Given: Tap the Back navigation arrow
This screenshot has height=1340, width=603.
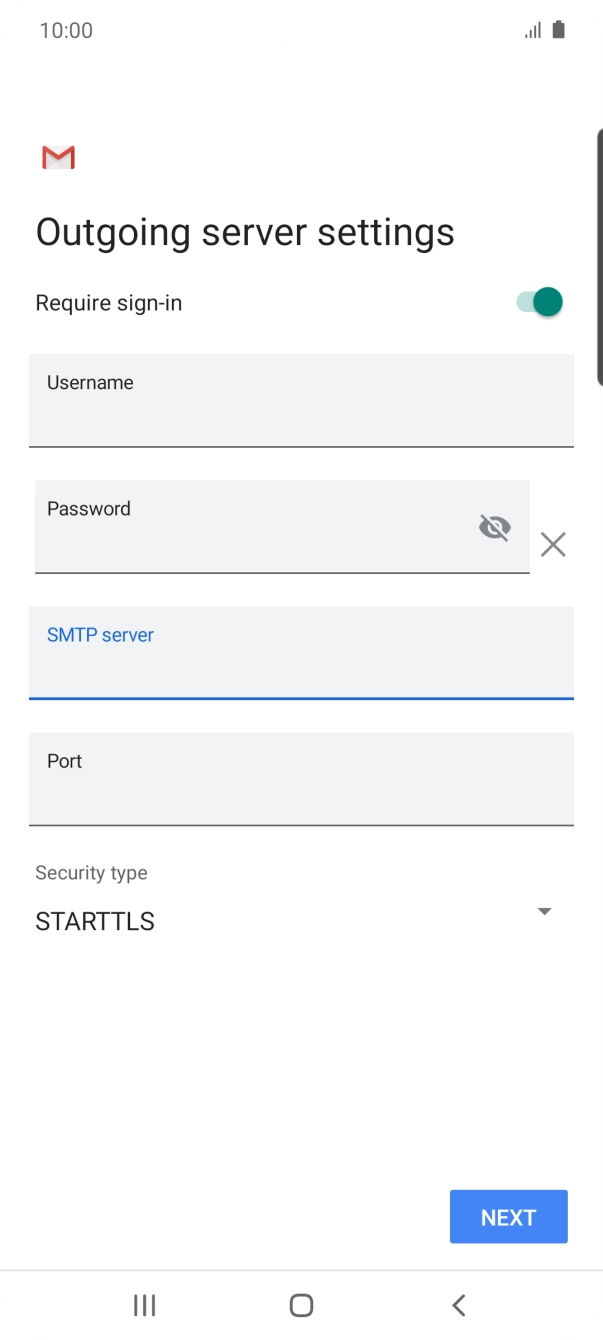Looking at the screenshot, I should (458, 1304).
